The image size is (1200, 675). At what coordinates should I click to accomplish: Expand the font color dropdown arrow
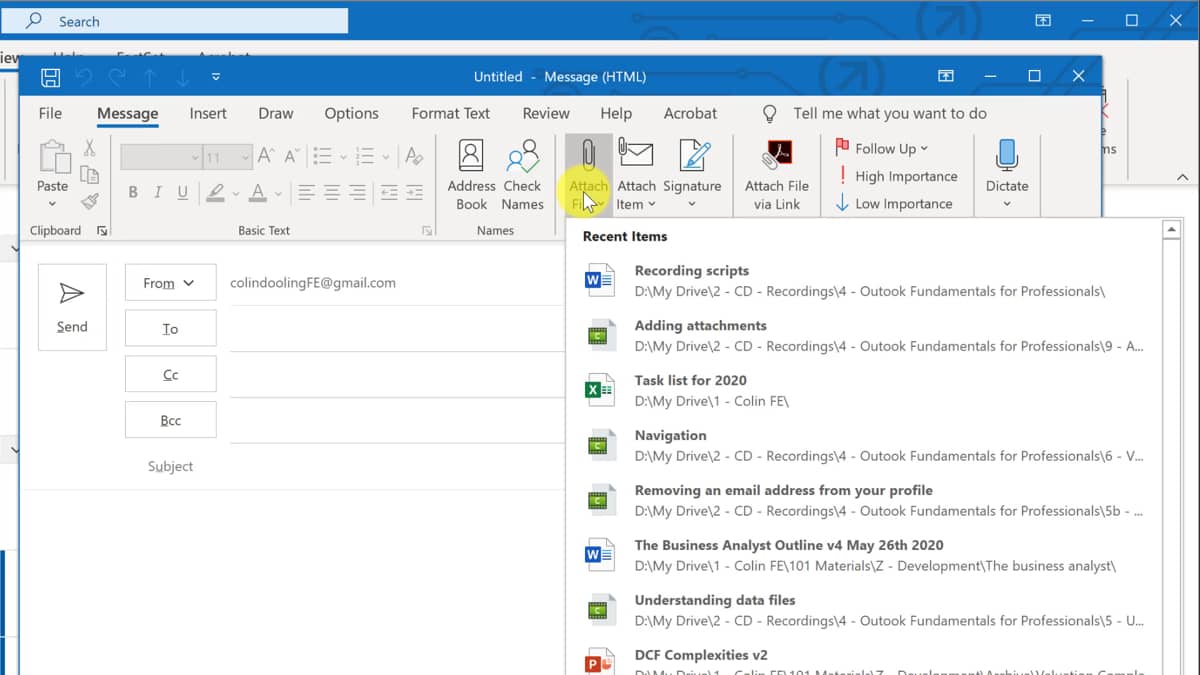(279, 193)
